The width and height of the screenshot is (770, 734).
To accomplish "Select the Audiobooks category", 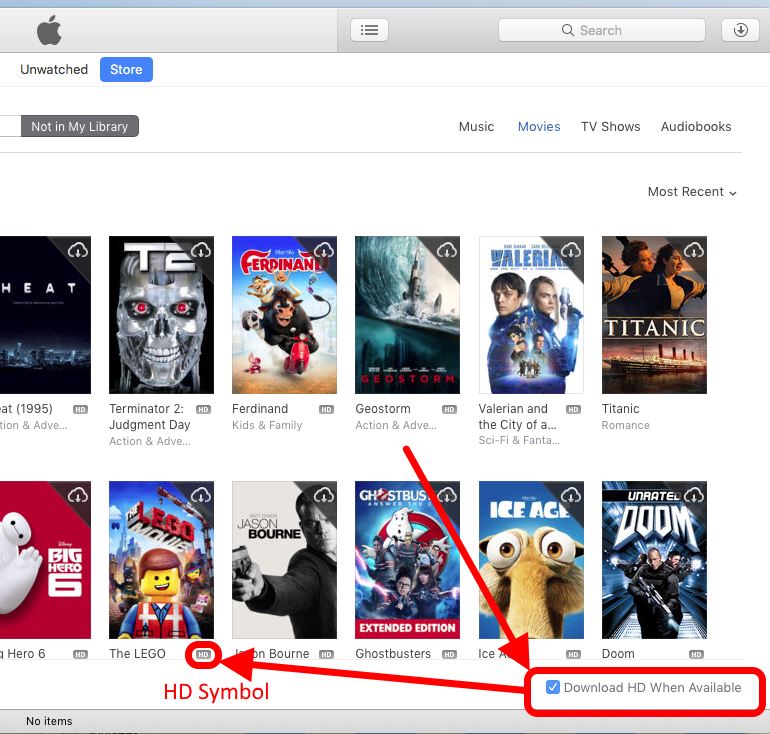I will [696, 127].
